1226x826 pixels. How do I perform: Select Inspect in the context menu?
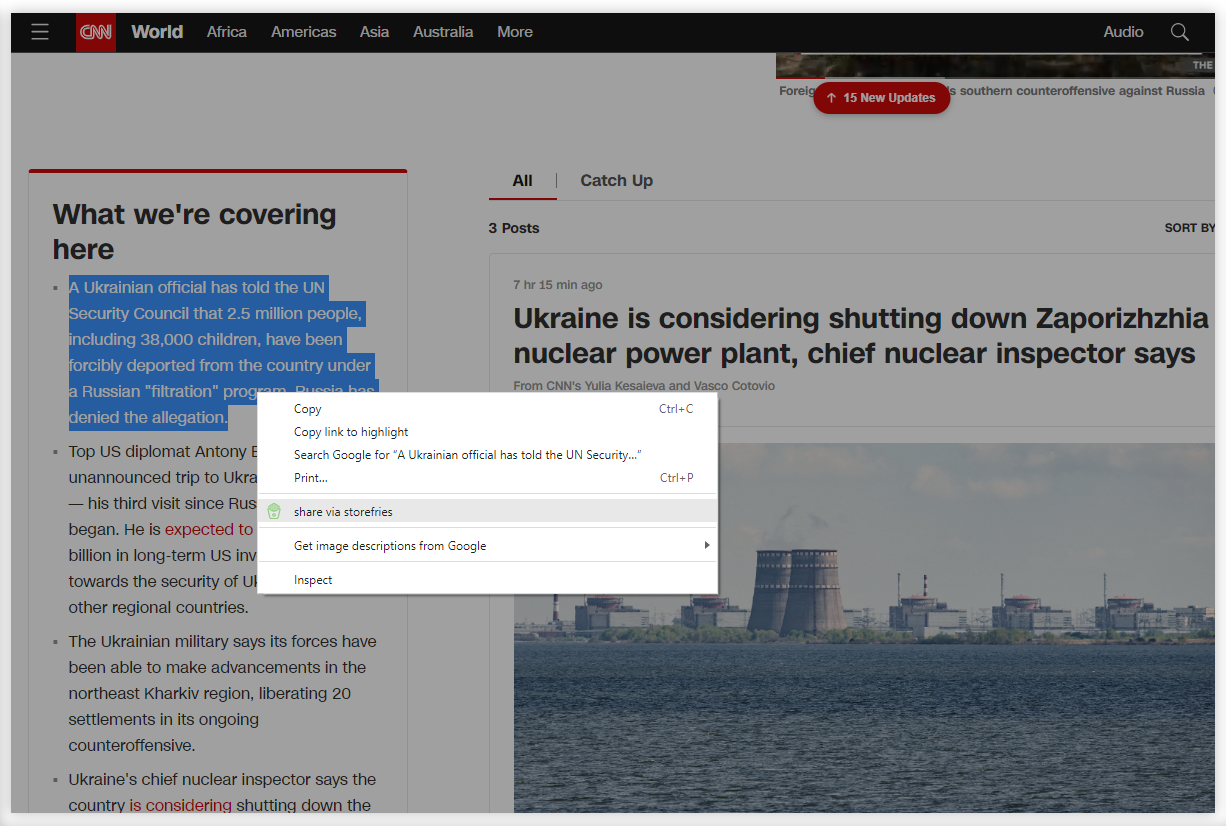click(313, 579)
